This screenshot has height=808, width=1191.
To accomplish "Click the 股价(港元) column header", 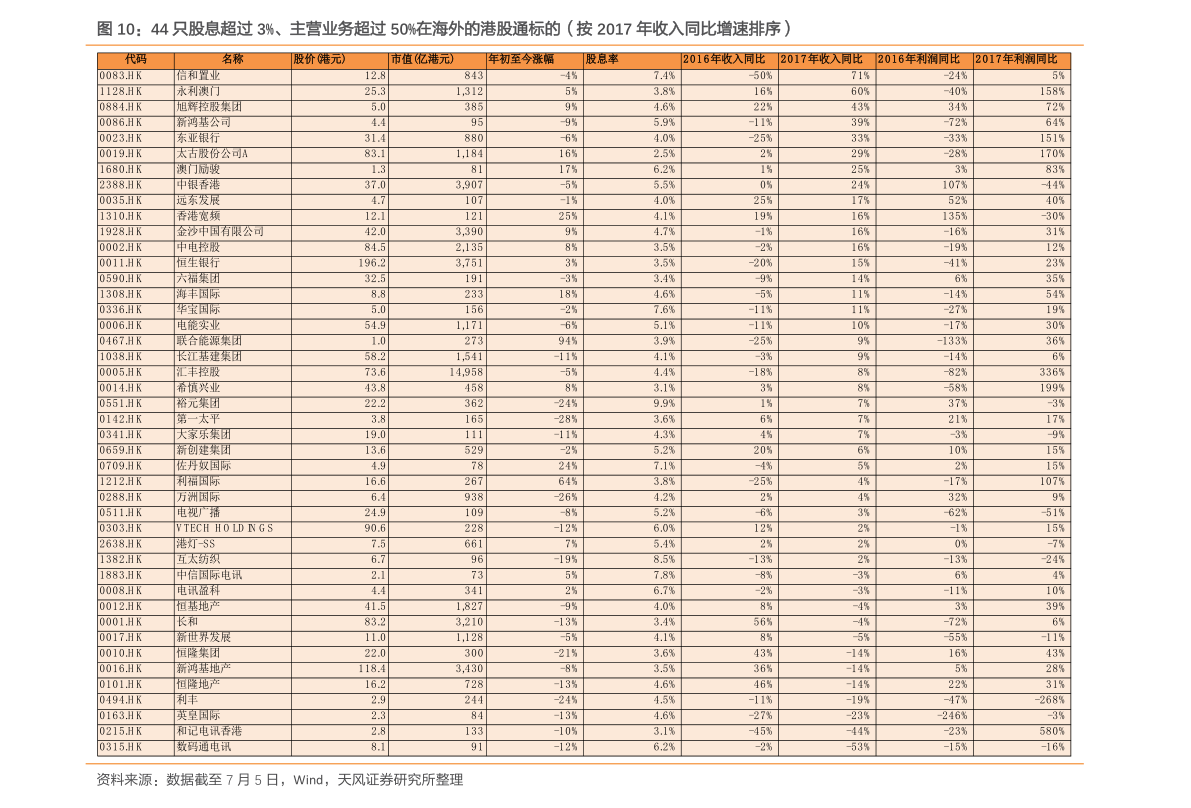I will pyautogui.click(x=319, y=59).
